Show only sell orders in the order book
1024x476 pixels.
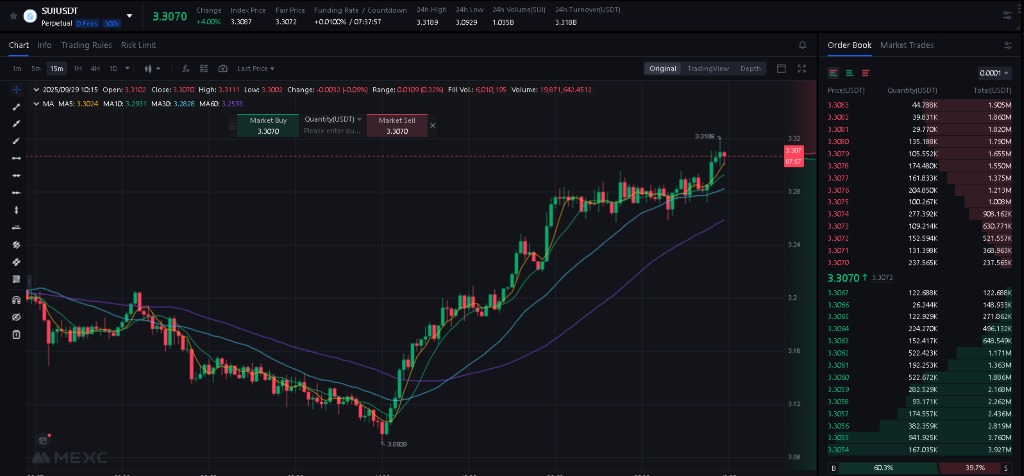(866, 73)
